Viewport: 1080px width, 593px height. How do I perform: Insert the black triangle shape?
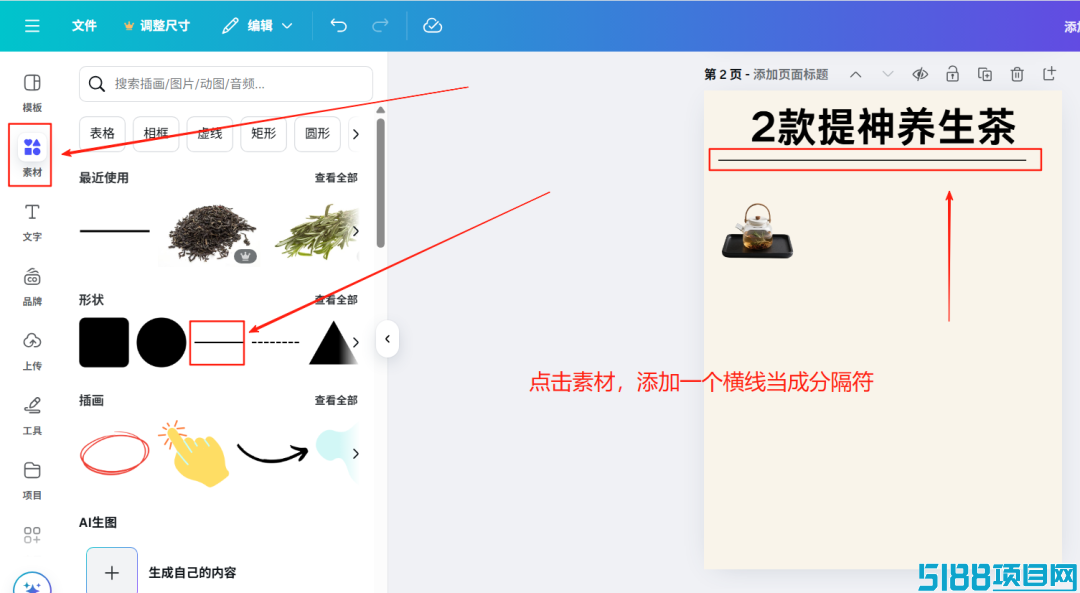click(333, 343)
